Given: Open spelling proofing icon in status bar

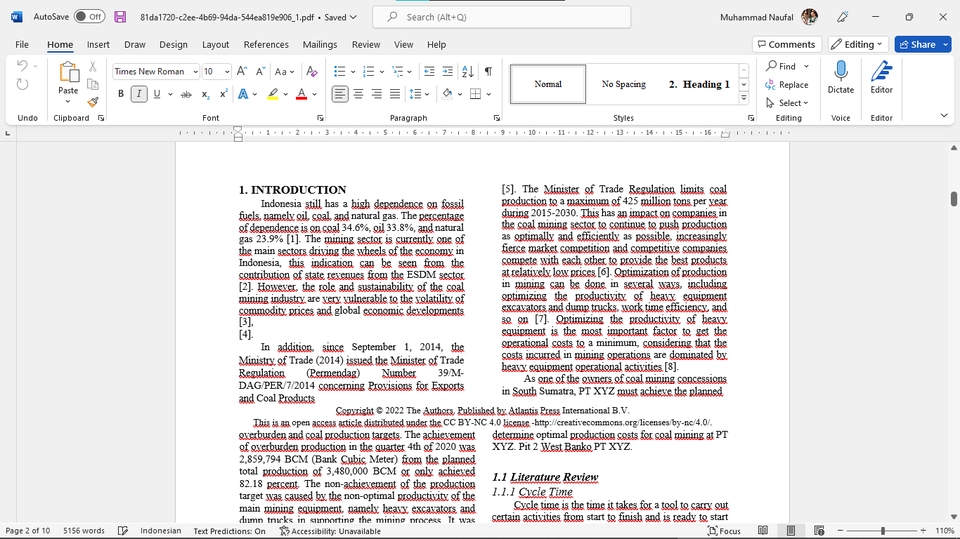Looking at the screenshot, I should pos(122,531).
